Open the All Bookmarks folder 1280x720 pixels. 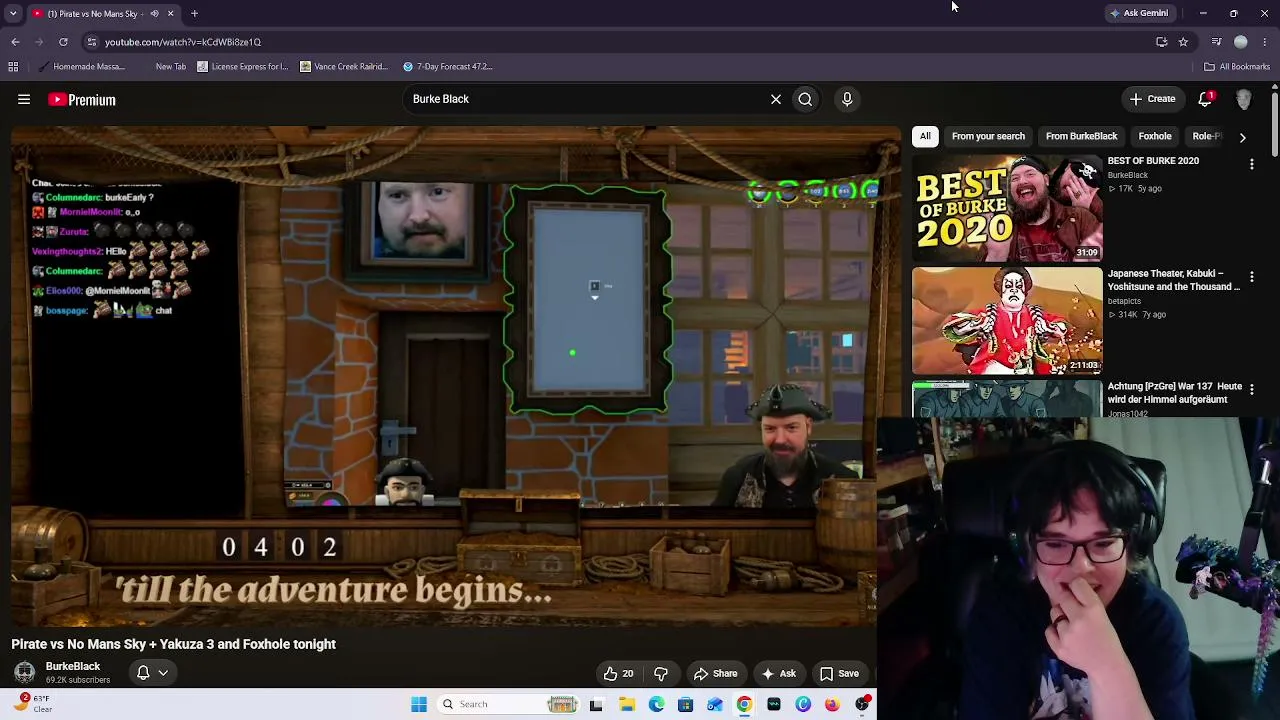coord(1236,67)
